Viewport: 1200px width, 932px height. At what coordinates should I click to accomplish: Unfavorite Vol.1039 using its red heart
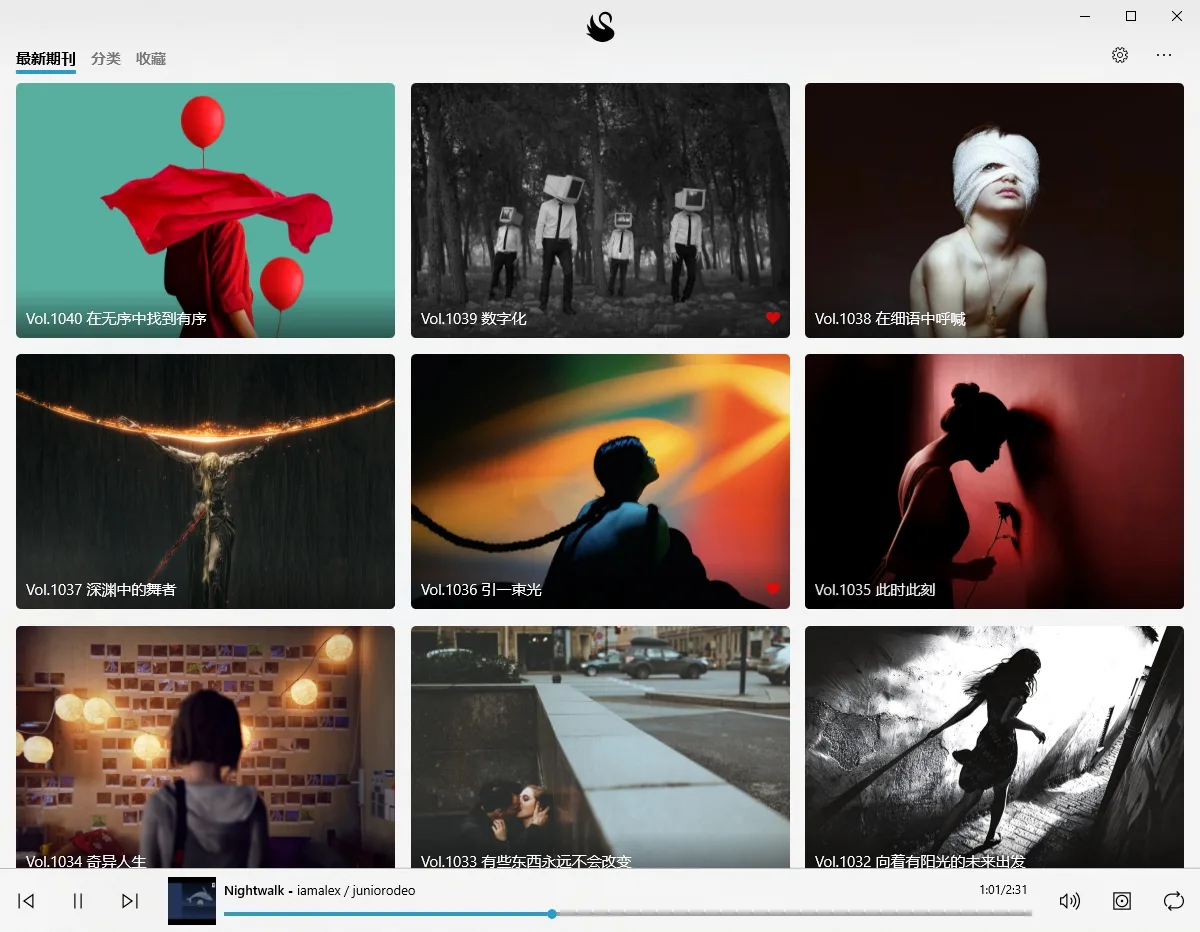click(x=773, y=318)
